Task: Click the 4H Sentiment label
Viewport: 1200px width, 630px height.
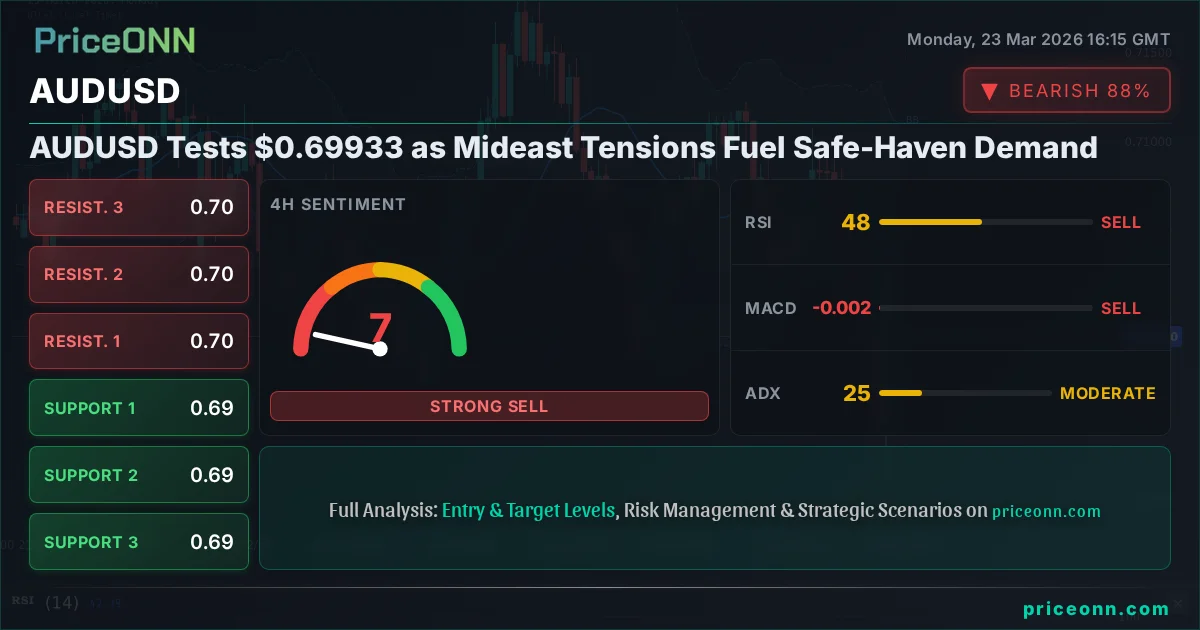Action: [x=338, y=204]
